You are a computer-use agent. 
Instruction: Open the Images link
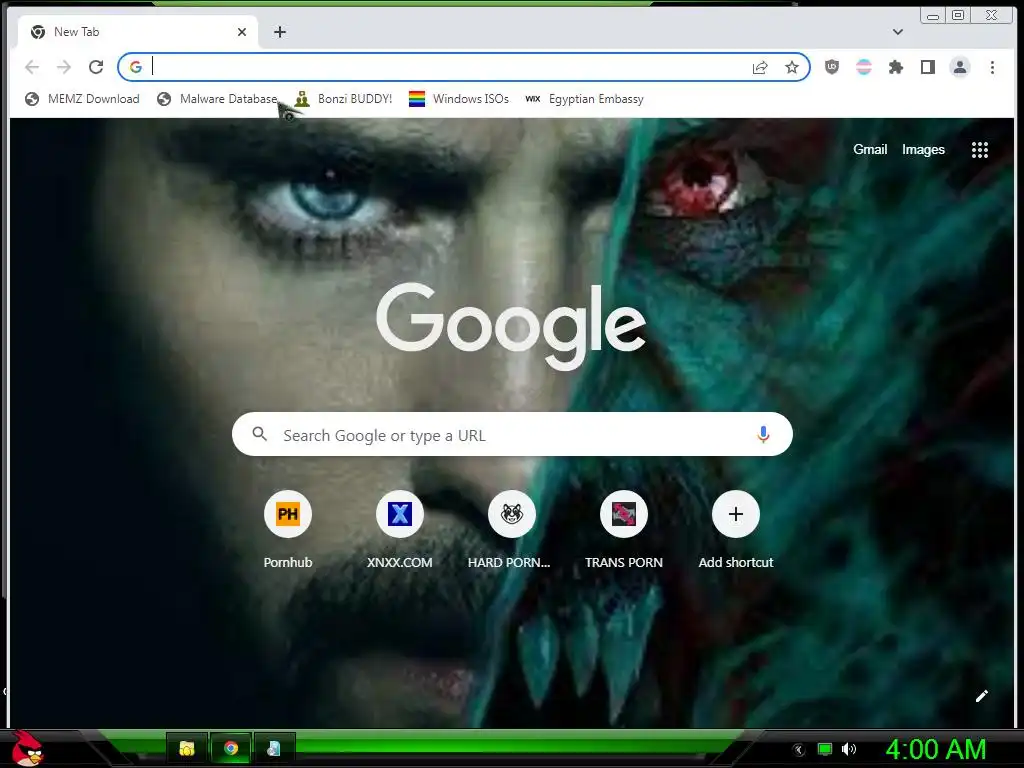pyautogui.click(x=923, y=150)
